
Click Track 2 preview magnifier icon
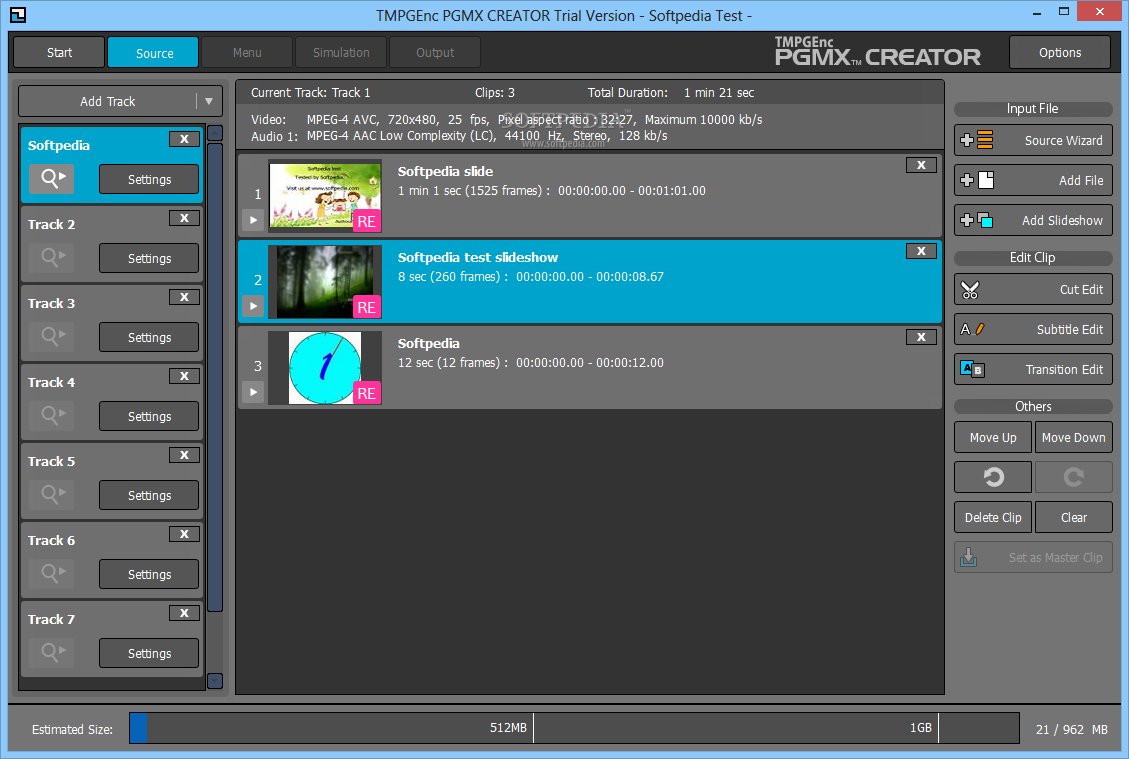coord(51,257)
